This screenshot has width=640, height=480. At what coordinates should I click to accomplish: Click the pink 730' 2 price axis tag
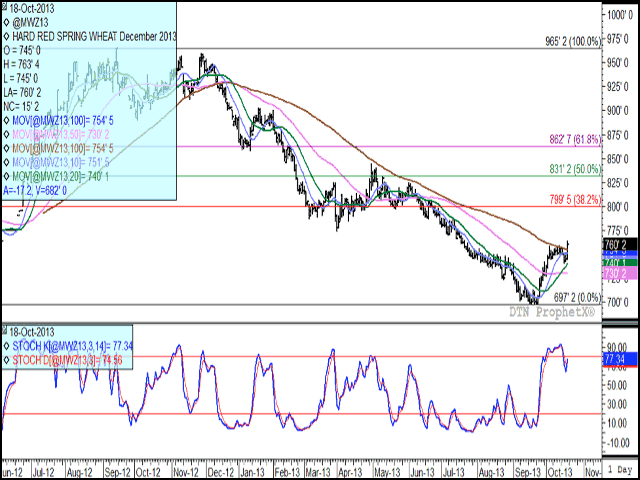[620, 273]
